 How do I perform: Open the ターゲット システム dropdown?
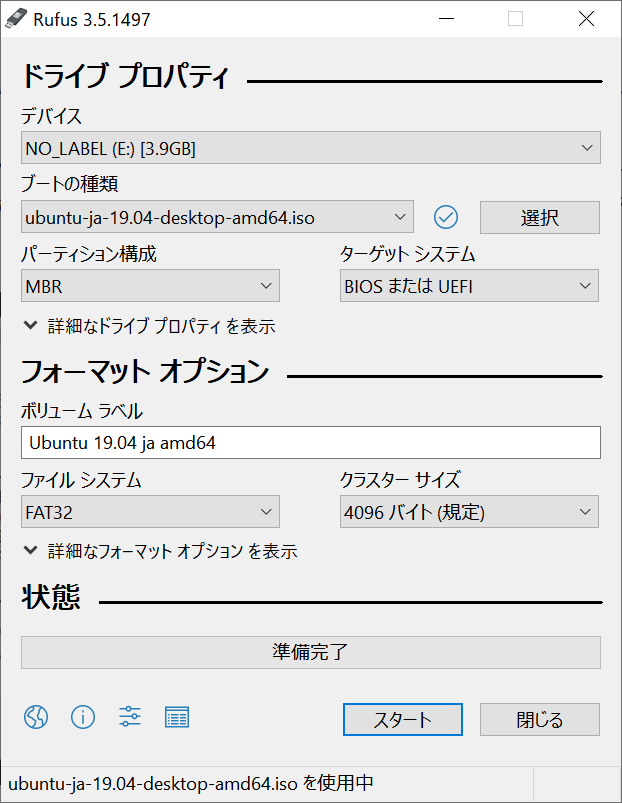469,286
